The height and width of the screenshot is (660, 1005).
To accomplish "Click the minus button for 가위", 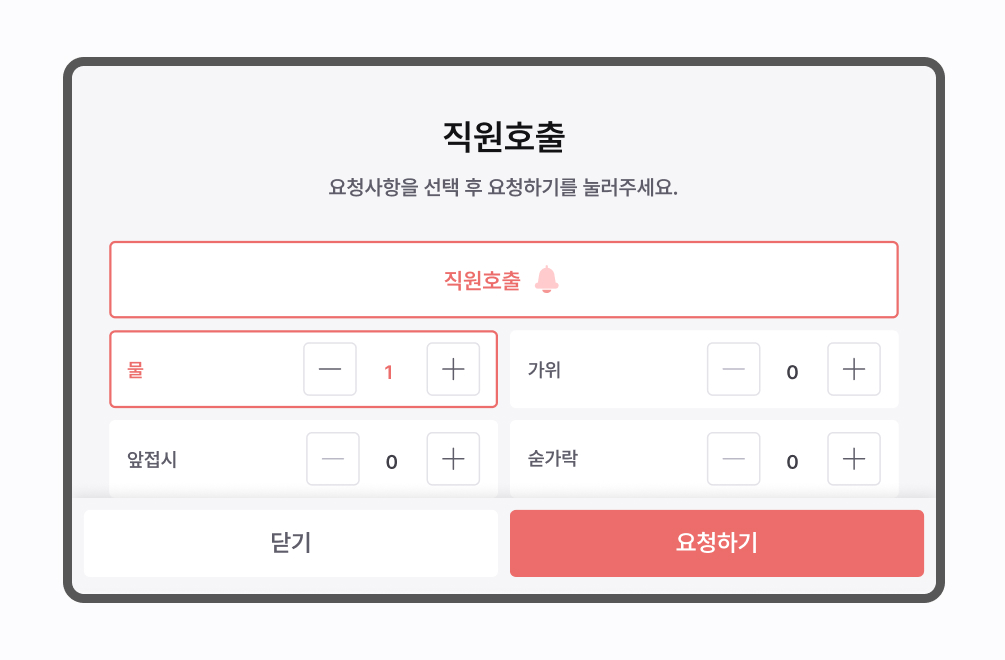I will 733,369.
